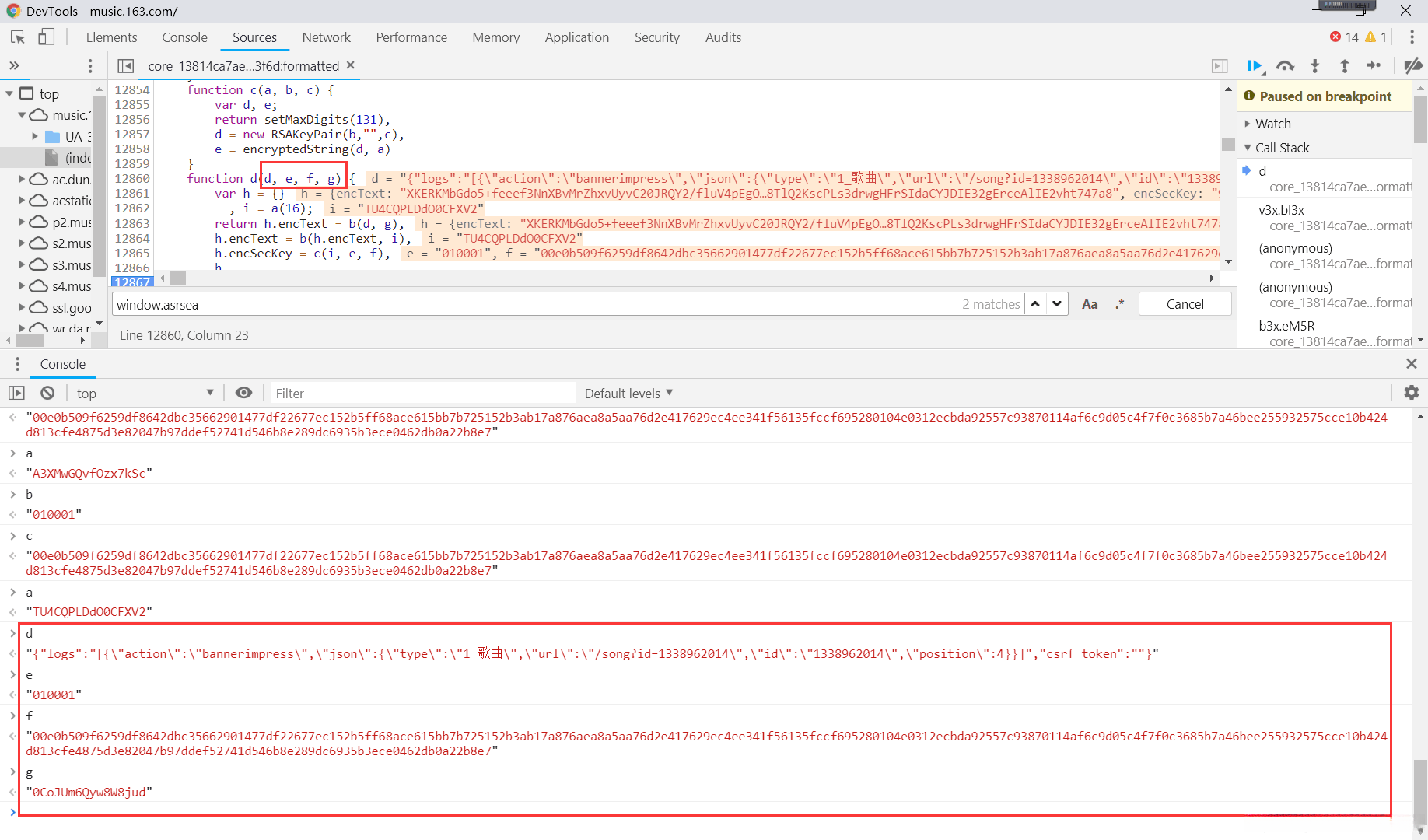Screen dimensions: 1428x840
Task: Expand the ac.dun domain node
Action: 23,180
